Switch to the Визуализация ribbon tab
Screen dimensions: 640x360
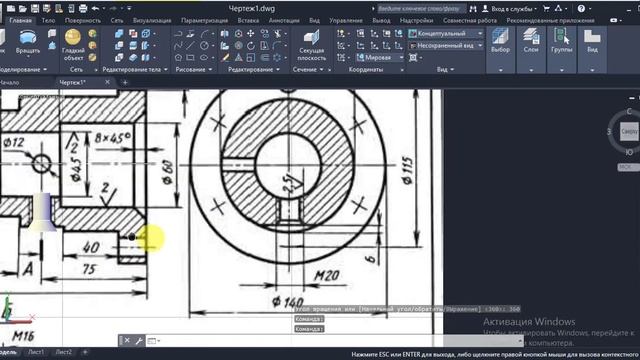pos(152,20)
